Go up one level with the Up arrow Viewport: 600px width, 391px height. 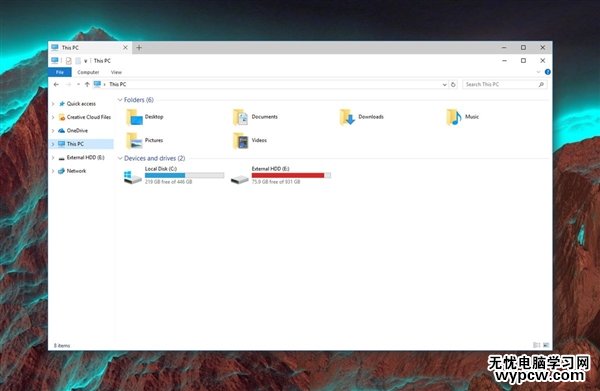tap(87, 84)
